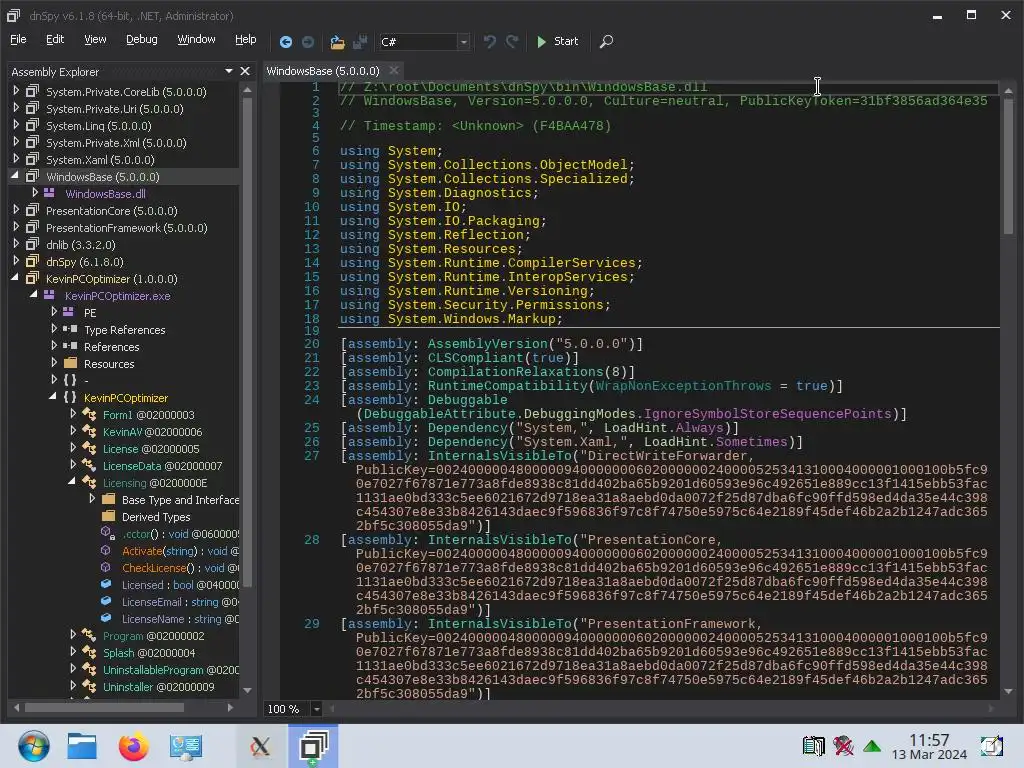Collapse the Licensing class node

[72, 481]
